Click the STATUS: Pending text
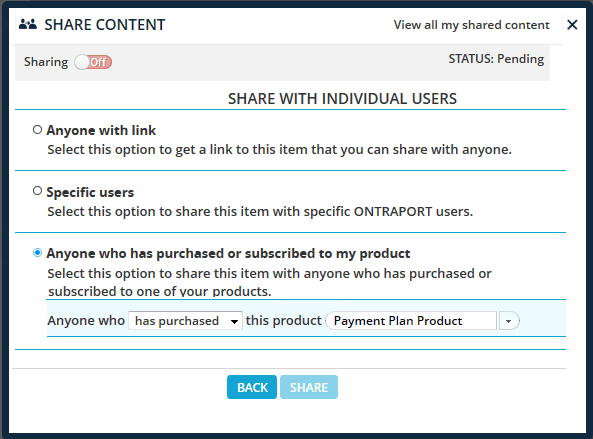 click(x=496, y=59)
